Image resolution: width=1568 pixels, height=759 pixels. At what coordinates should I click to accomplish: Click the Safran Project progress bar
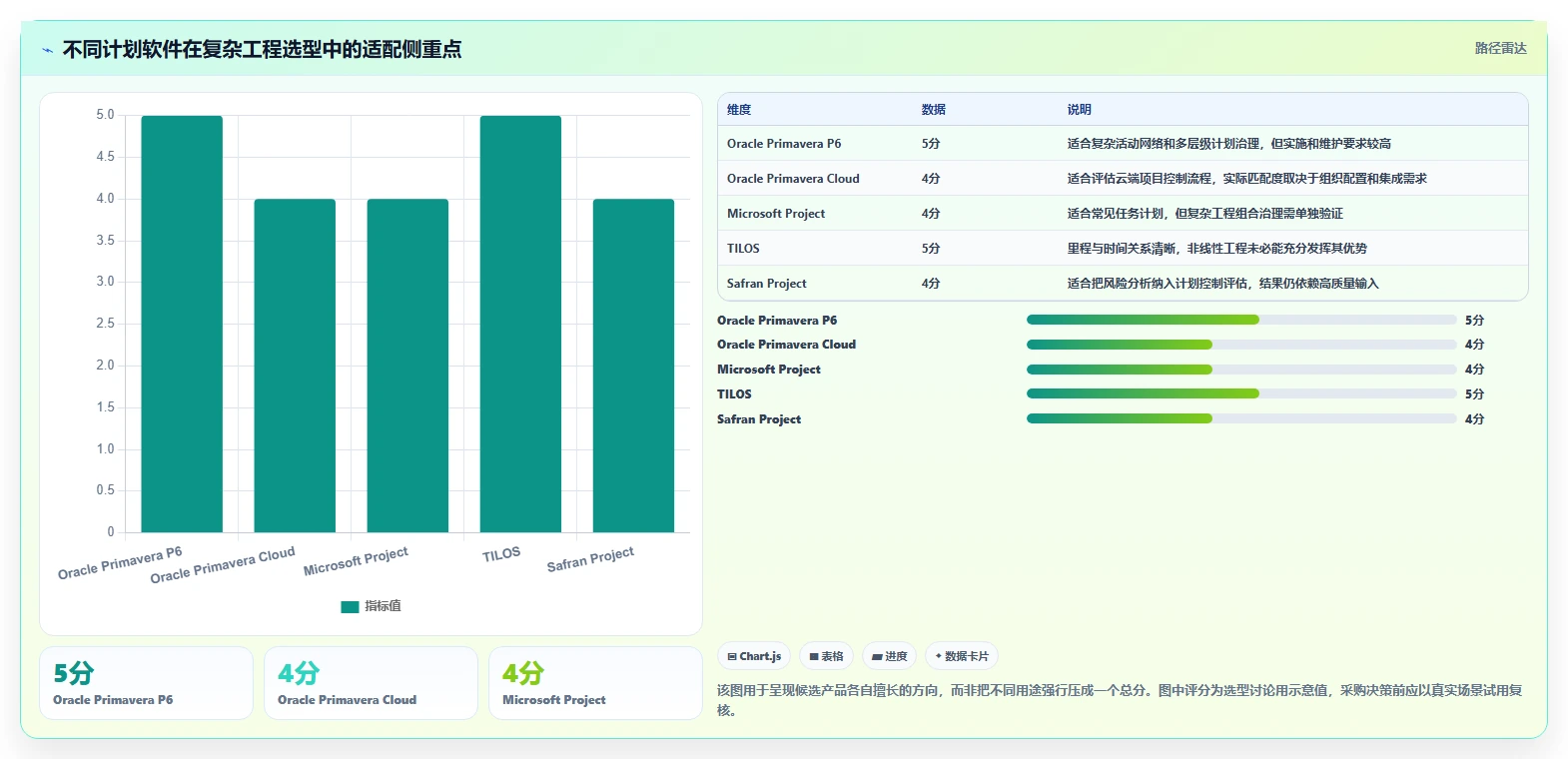point(1241,418)
